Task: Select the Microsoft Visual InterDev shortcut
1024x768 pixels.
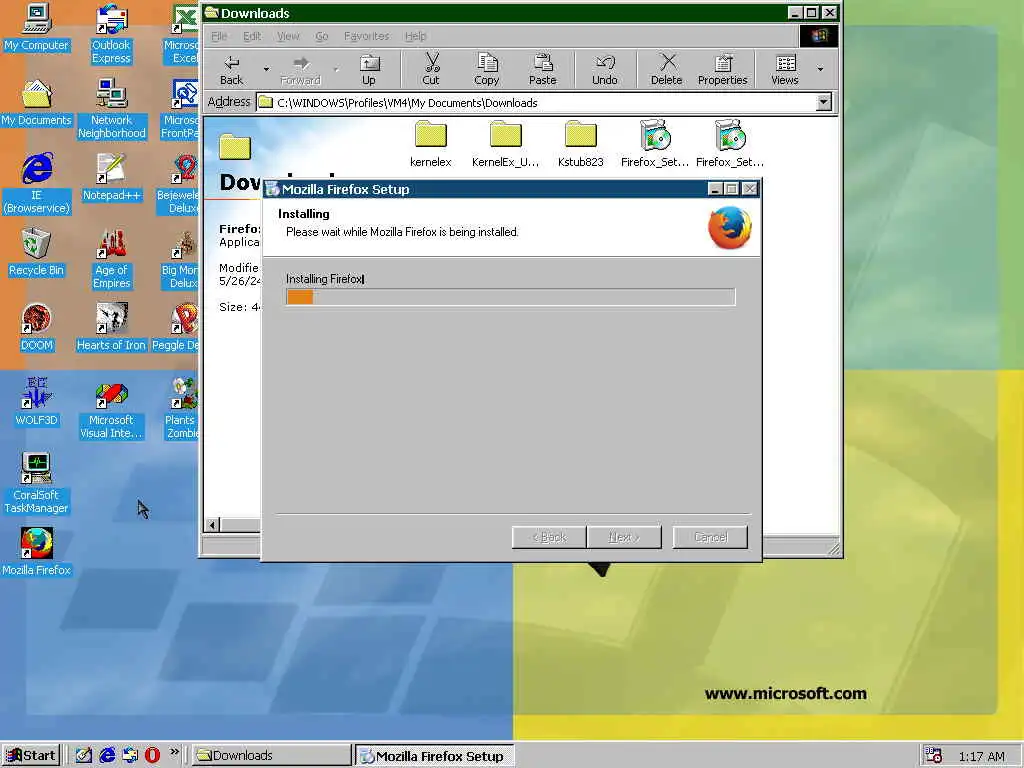Action: (111, 411)
